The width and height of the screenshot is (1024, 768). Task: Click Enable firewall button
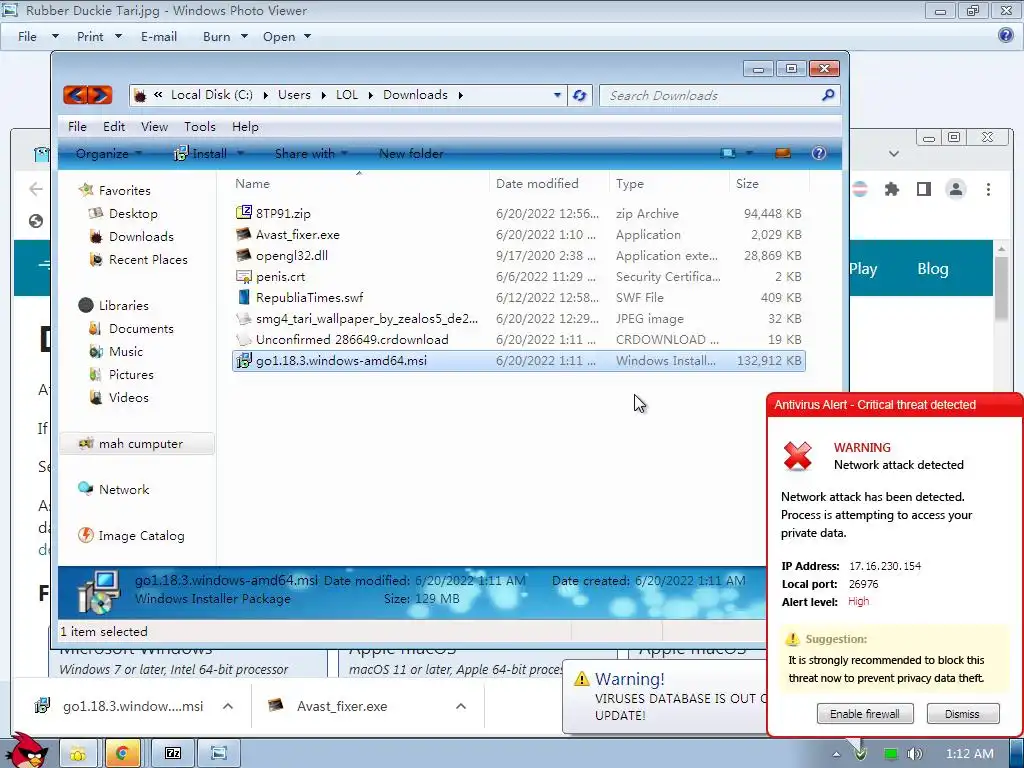tap(865, 714)
